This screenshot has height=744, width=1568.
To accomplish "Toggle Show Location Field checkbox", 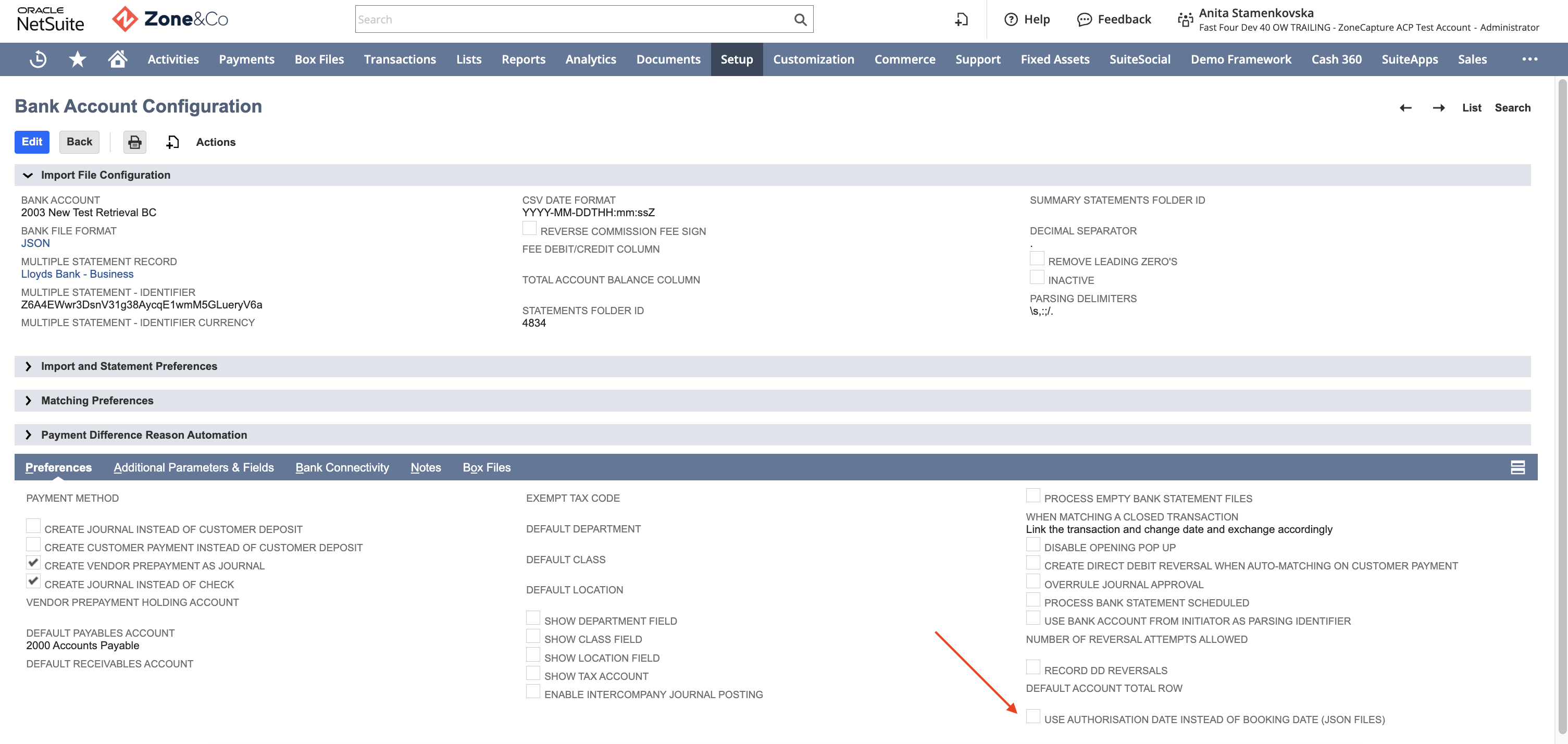I will point(533,655).
